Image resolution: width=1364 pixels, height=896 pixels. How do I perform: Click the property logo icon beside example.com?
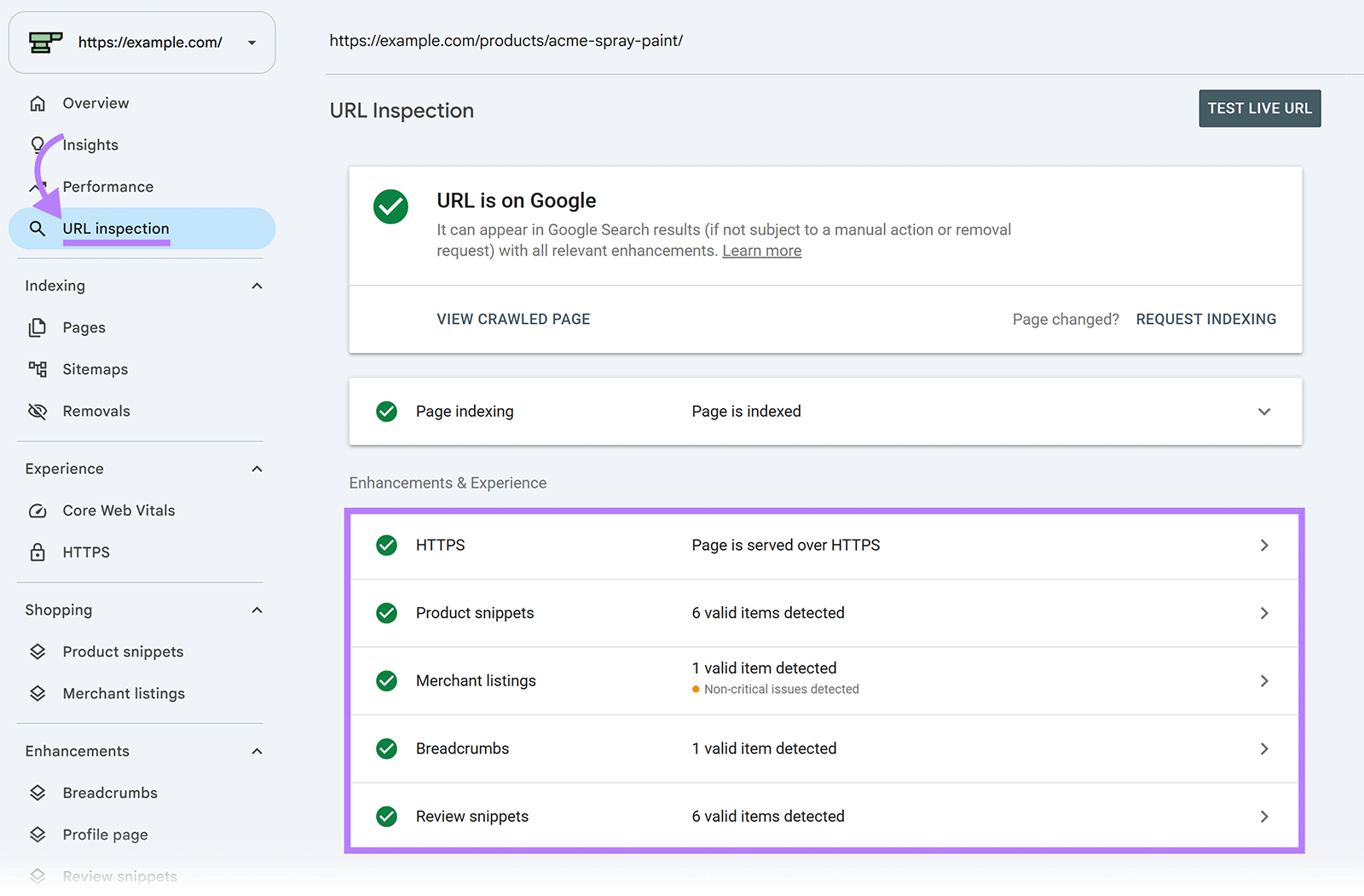coord(45,42)
